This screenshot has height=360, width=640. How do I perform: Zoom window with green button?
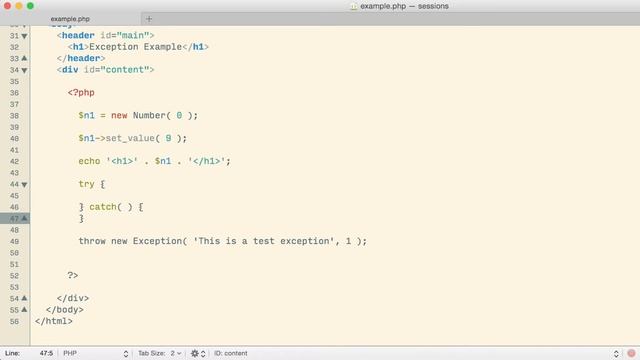point(30,6)
